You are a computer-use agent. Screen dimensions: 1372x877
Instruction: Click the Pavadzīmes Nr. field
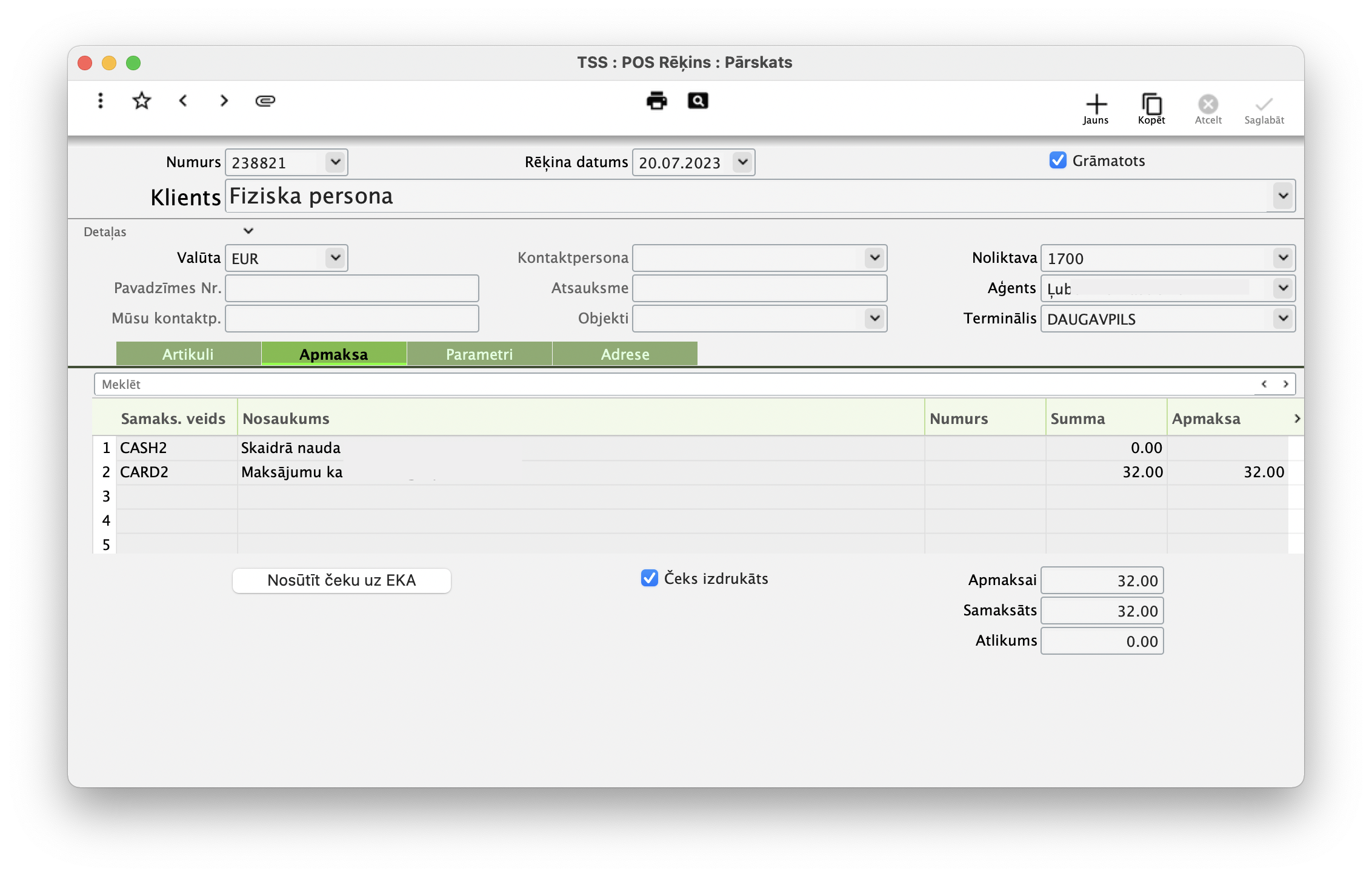click(x=352, y=288)
